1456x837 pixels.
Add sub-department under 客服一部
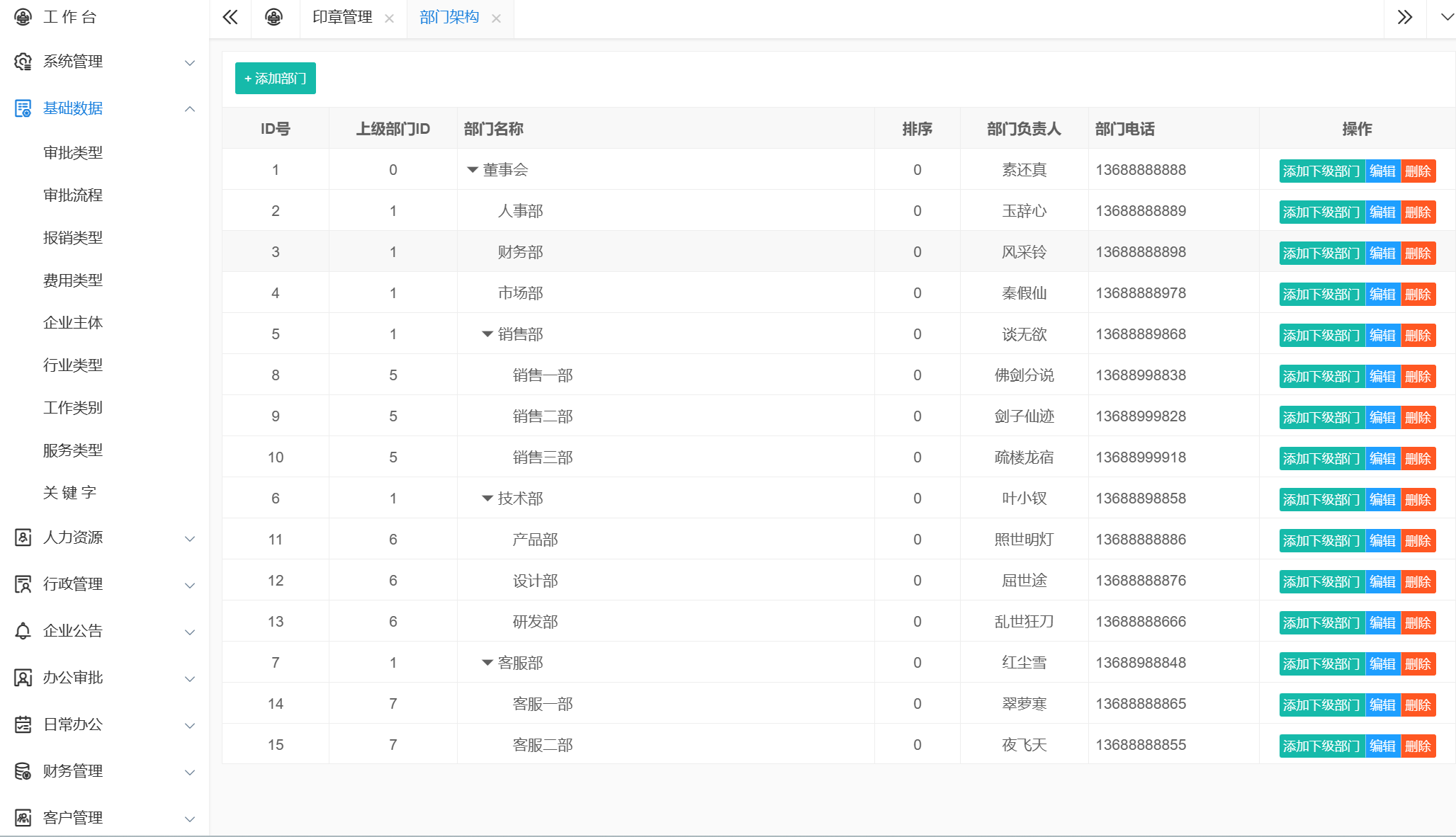tap(1321, 705)
